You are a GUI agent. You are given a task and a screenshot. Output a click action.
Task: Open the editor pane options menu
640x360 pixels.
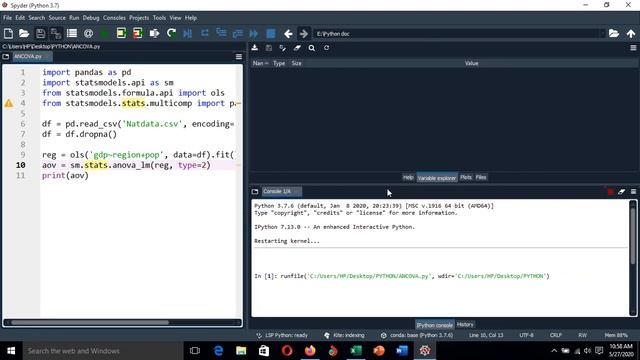coord(239,57)
